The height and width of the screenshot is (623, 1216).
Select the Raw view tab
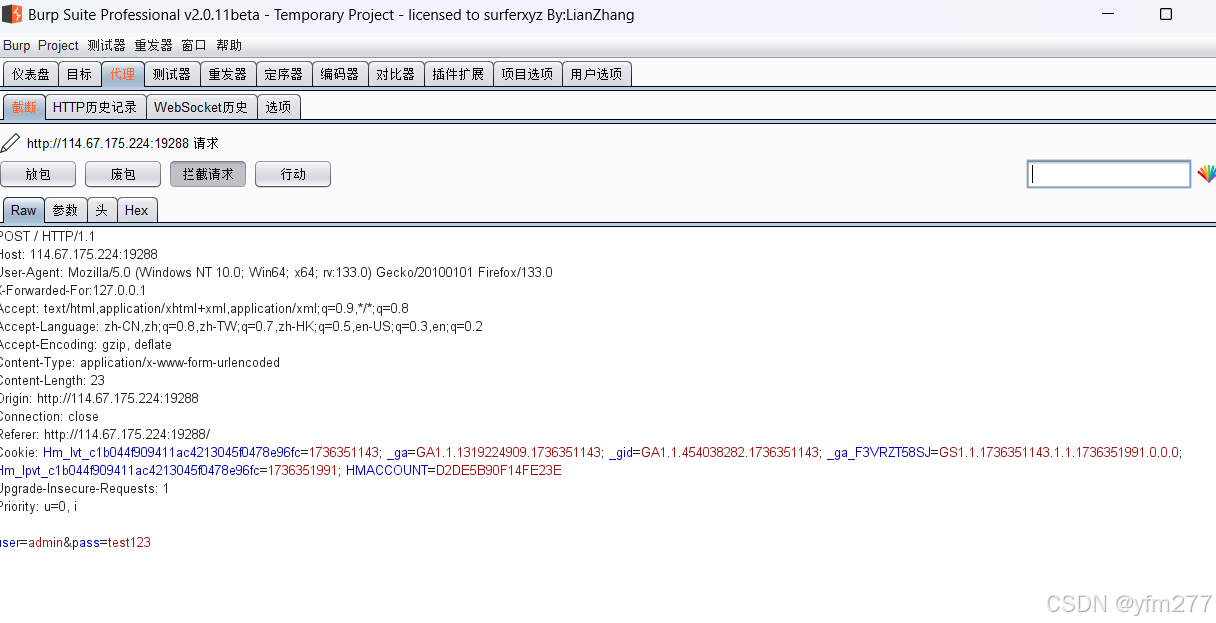point(24,210)
